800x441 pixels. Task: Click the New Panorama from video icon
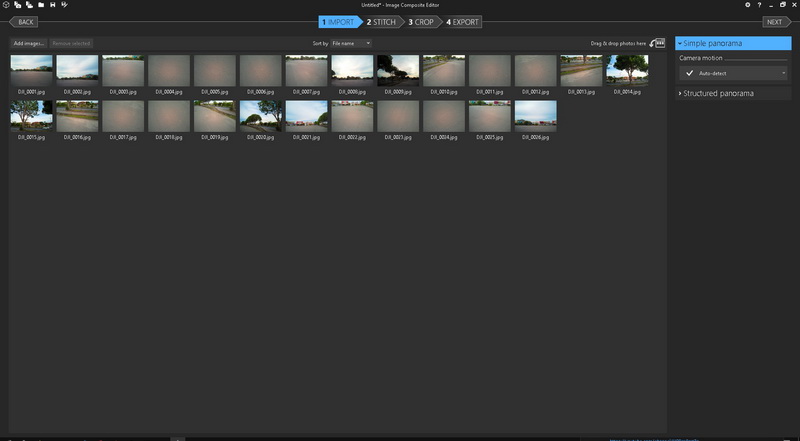pos(28,5)
